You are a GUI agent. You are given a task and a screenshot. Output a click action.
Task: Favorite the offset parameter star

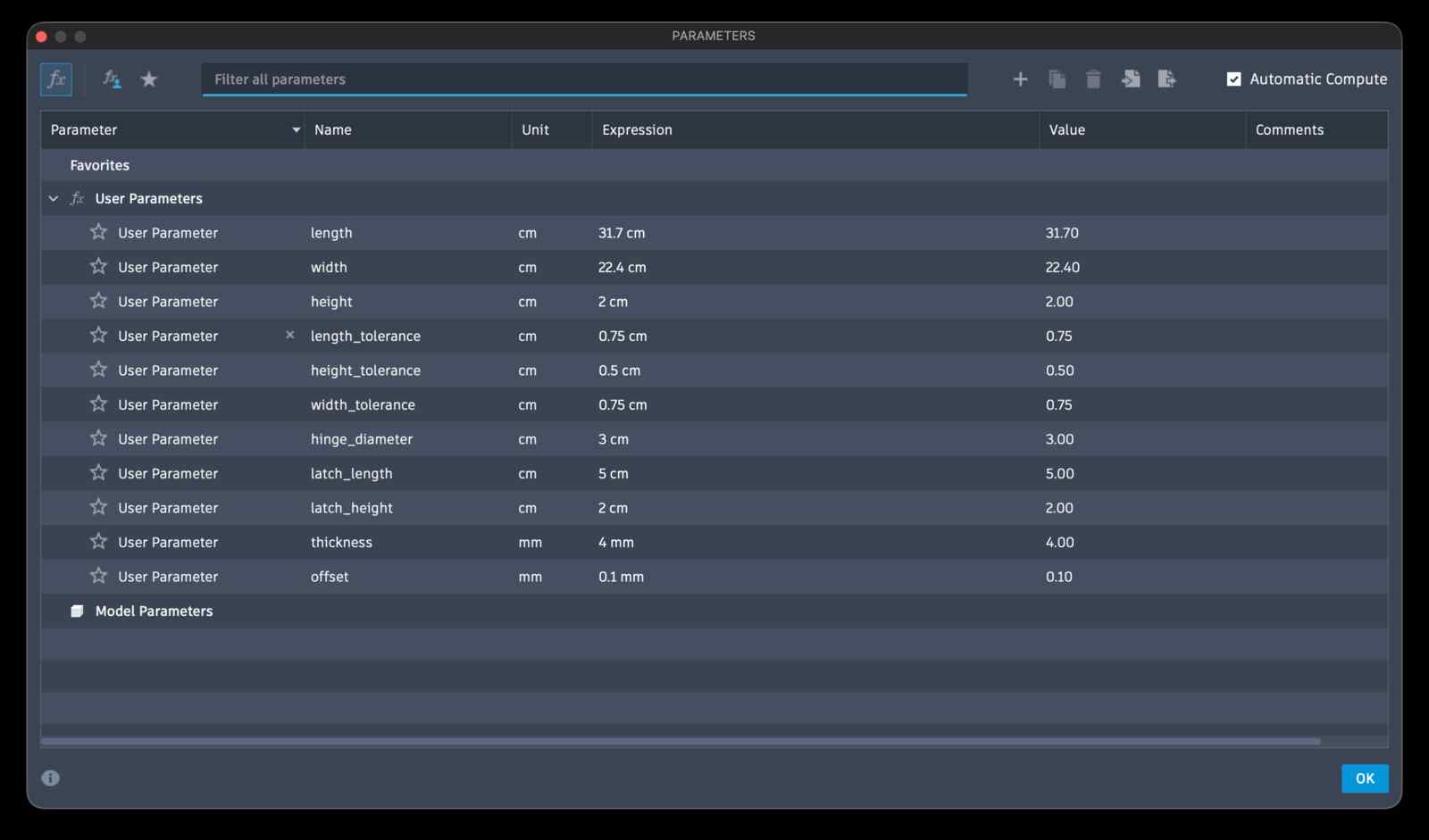click(98, 576)
